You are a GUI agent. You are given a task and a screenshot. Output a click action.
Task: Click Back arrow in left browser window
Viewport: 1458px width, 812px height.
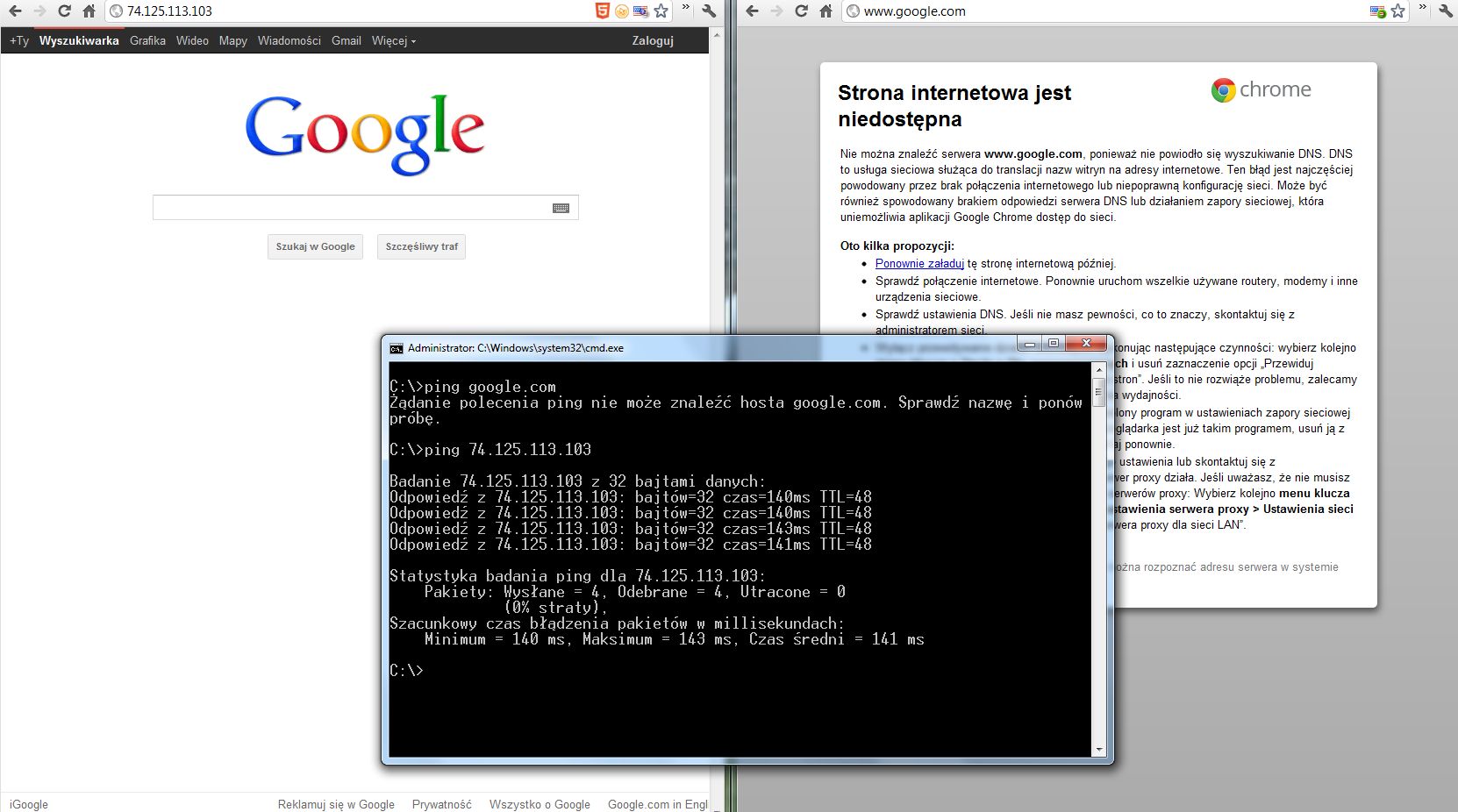coord(15,11)
